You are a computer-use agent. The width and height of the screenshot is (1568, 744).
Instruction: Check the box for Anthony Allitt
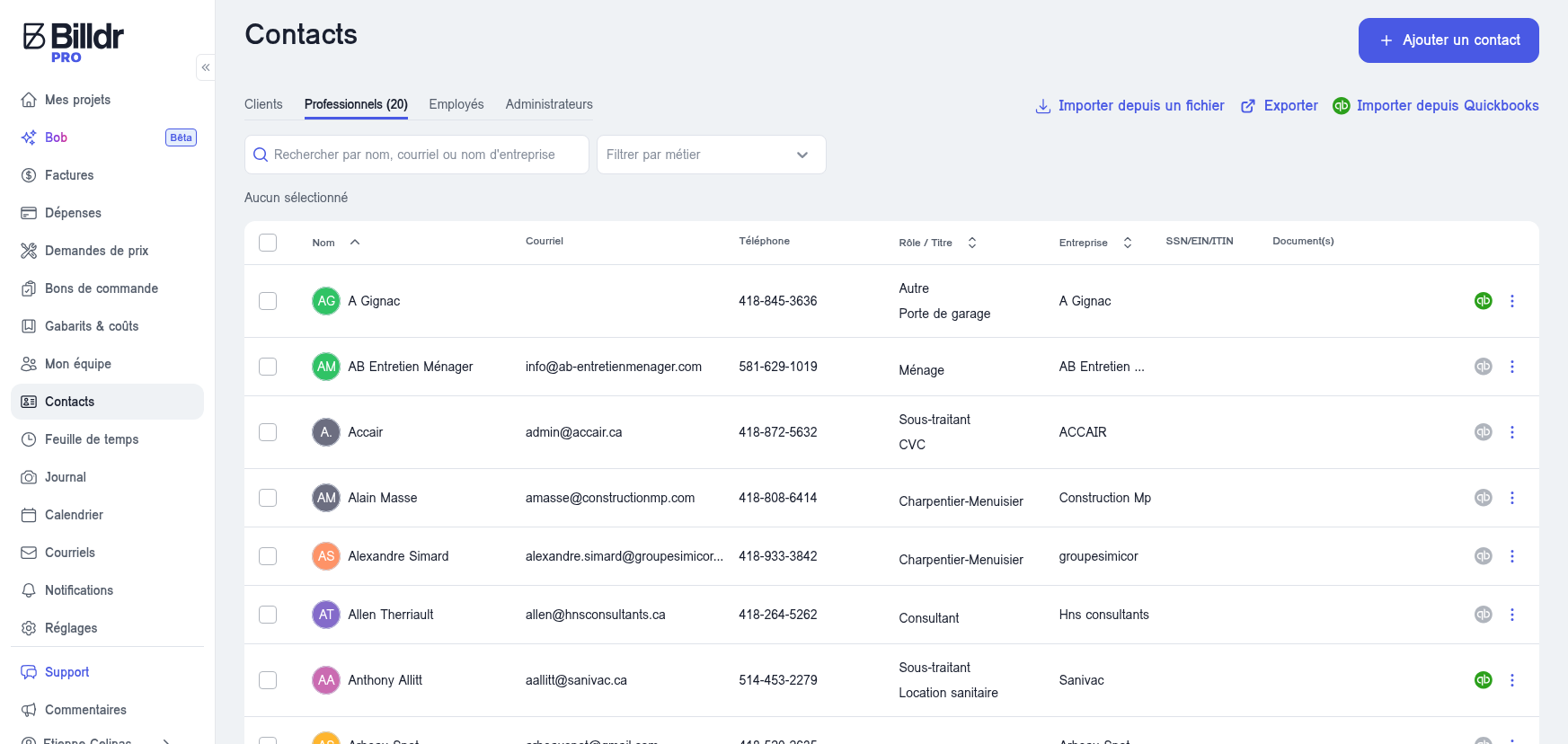point(268,680)
